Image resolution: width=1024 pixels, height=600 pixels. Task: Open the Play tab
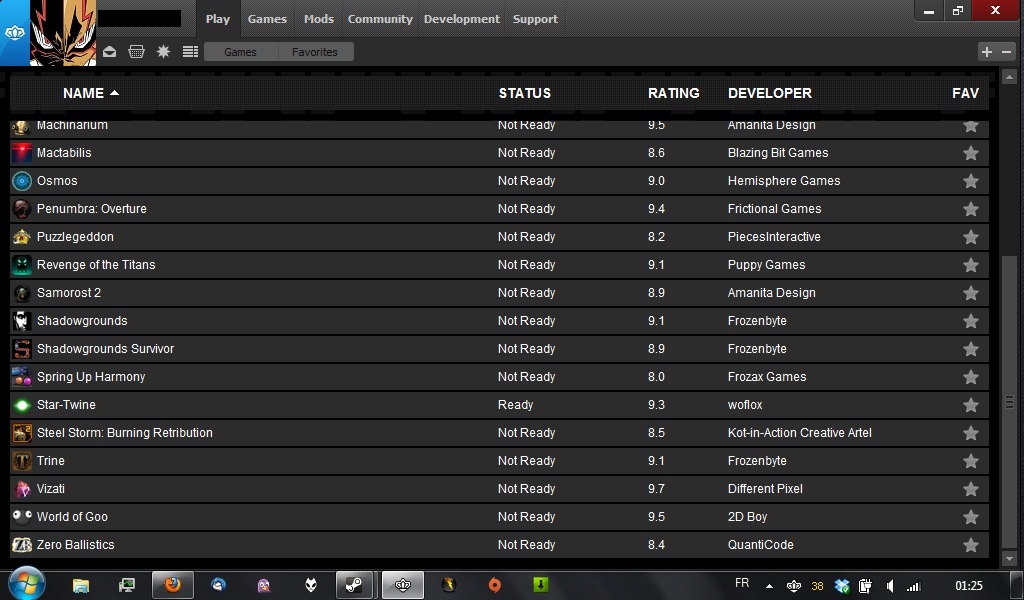point(217,19)
